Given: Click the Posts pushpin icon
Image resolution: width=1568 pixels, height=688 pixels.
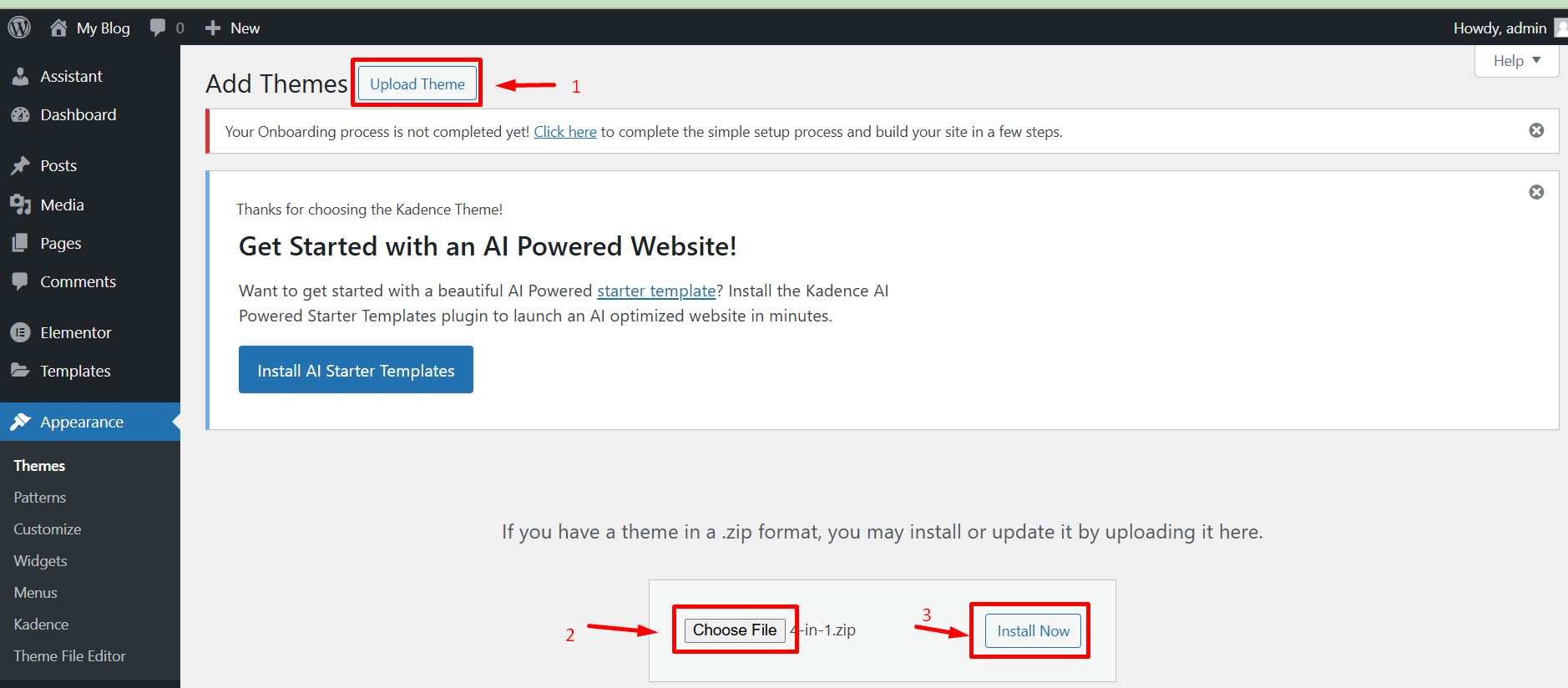Looking at the screenshot, I should coord(20,165).
